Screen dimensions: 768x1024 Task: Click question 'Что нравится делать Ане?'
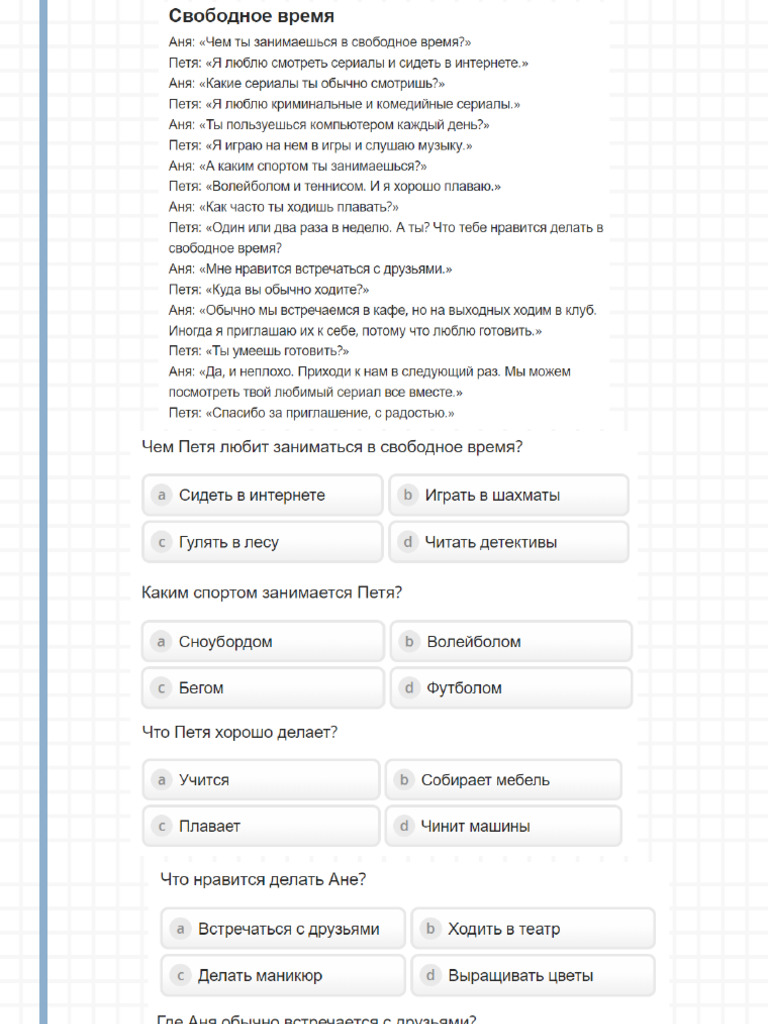[263, 880]
